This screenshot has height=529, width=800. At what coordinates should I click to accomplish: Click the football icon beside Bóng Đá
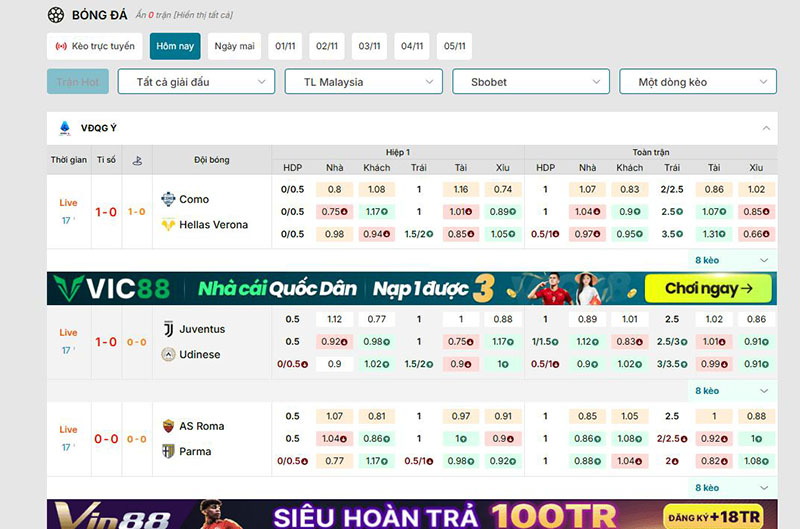pos(56,15)
